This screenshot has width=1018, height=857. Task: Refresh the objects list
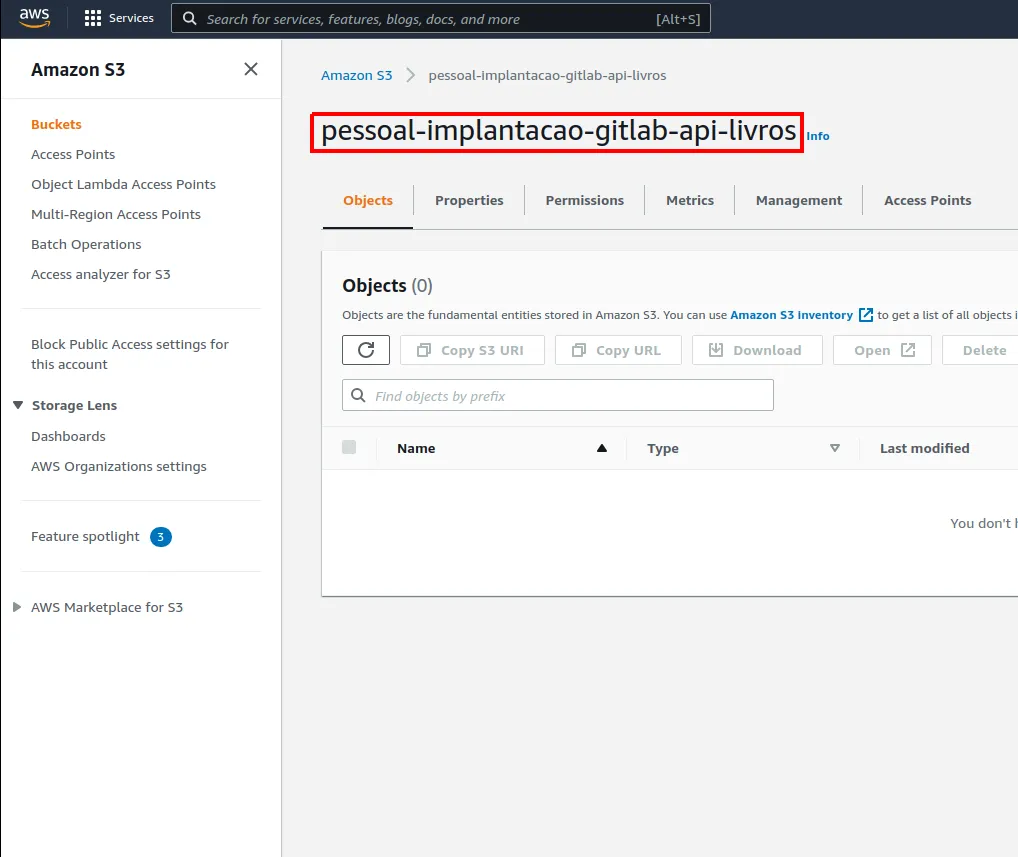(x=366, y=350)
